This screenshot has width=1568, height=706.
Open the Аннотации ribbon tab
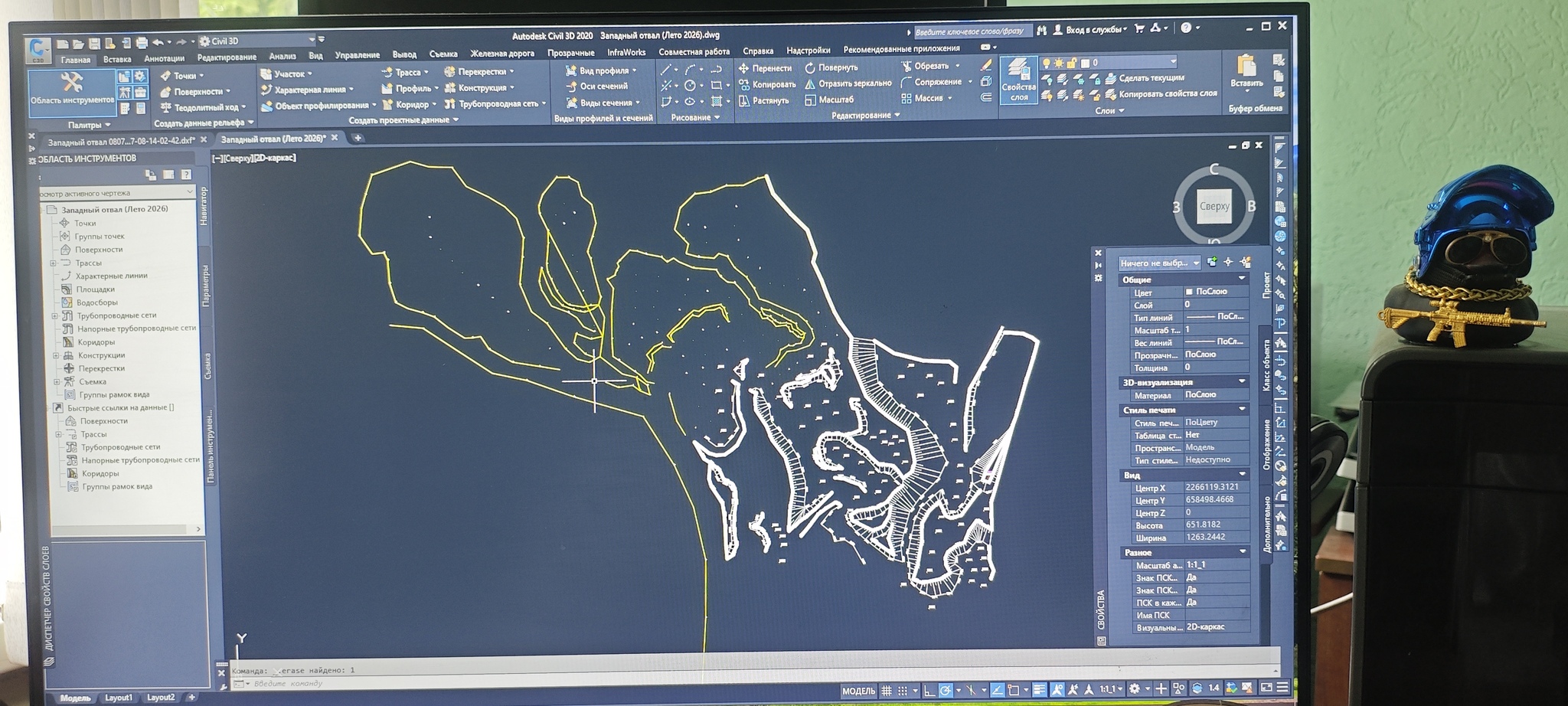[x=164, y=58]
